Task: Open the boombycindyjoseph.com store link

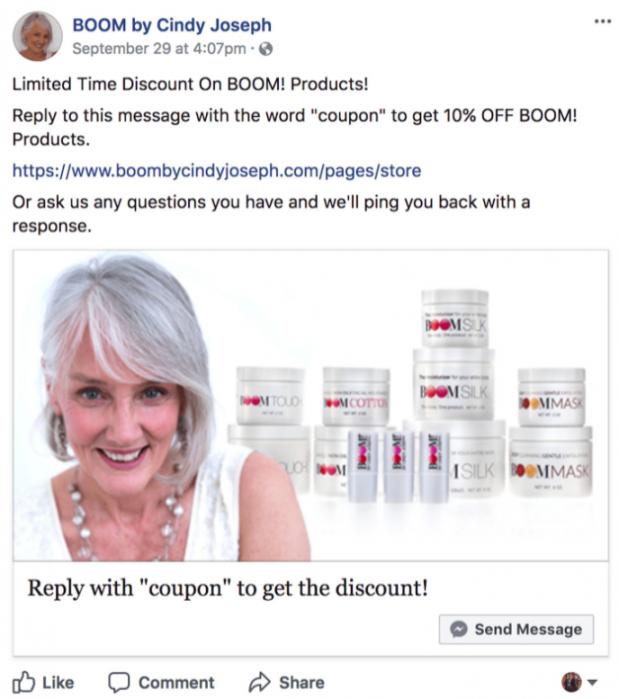Action: point(217,171)
